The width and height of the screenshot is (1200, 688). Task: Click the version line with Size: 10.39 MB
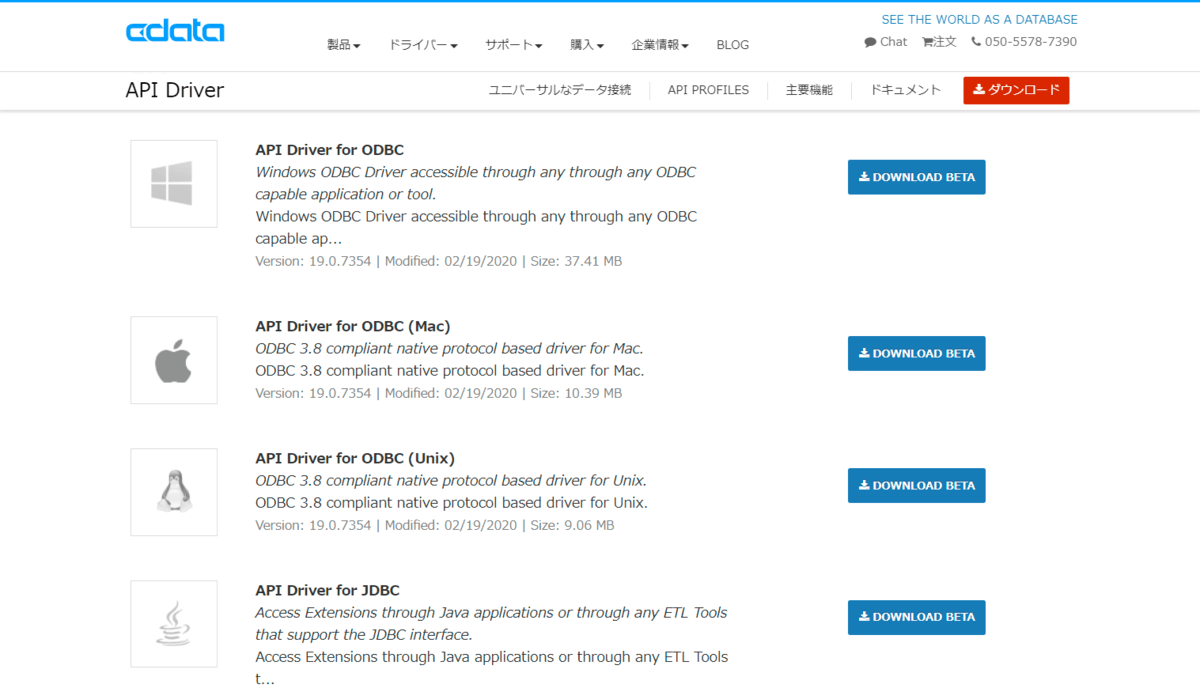439,393
